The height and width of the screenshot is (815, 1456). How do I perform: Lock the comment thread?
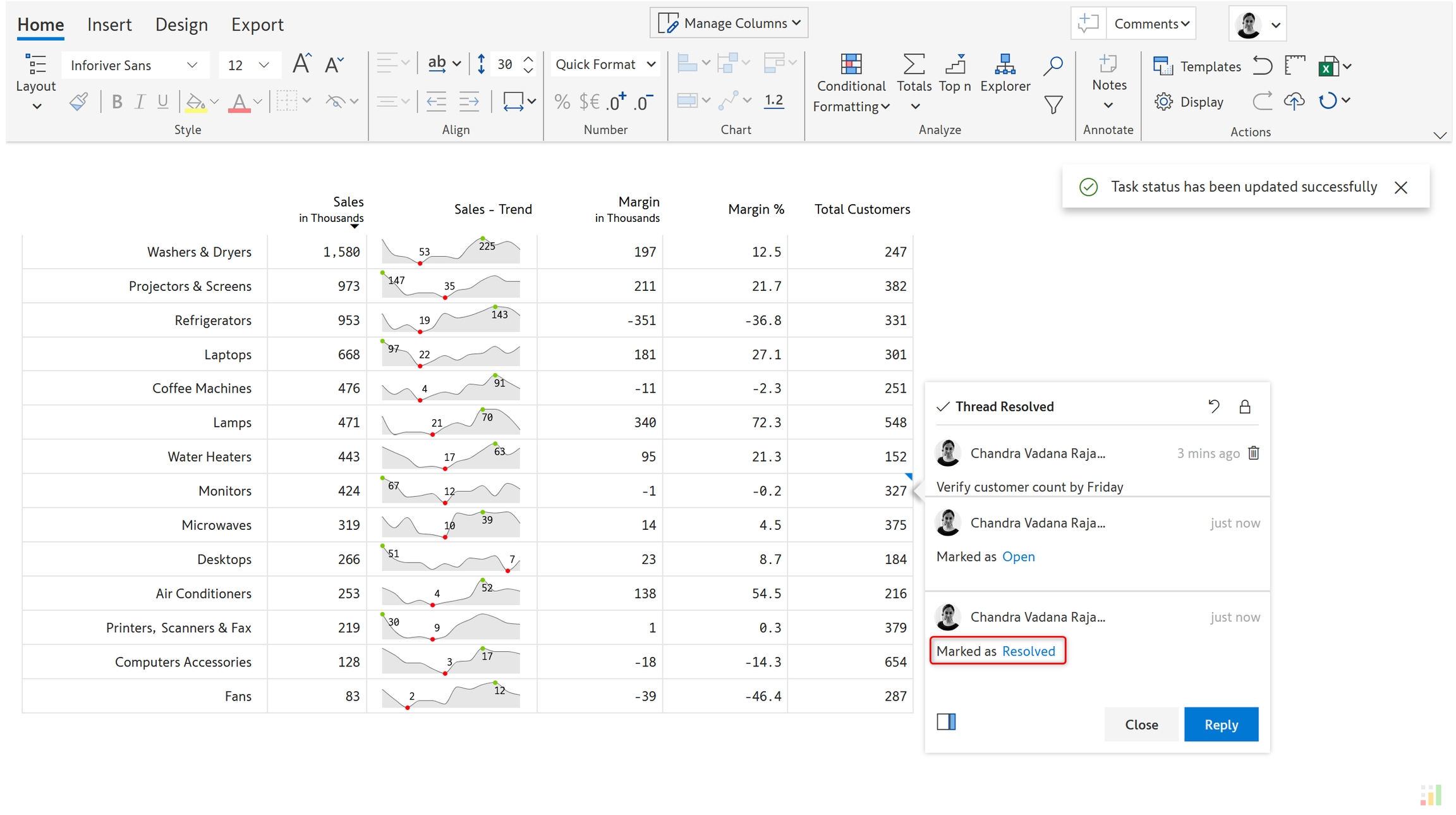pyautogui.click(x=1245, y=406)
